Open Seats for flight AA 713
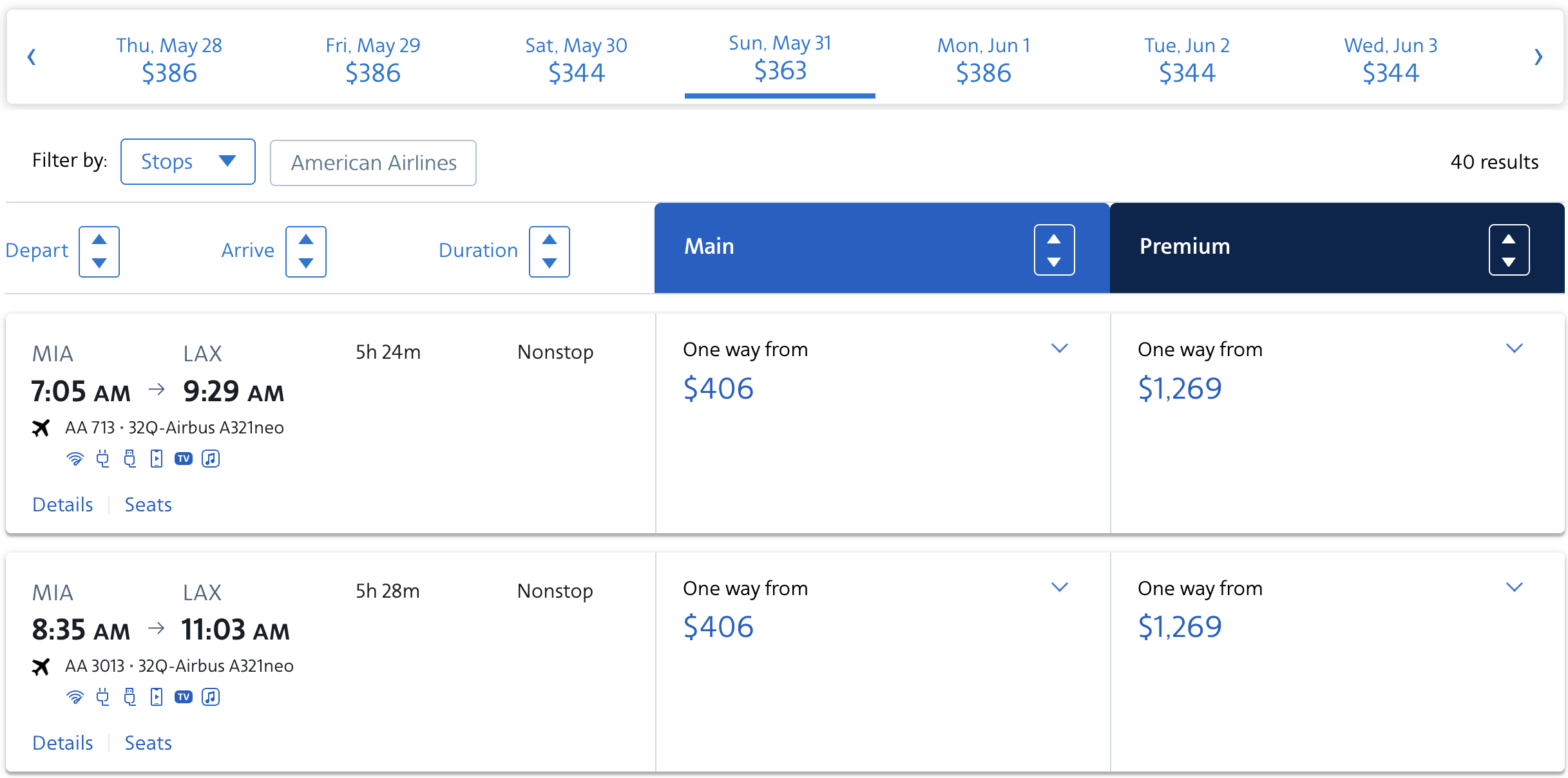This screenshot has height=778, width=1568. (148, 504)
